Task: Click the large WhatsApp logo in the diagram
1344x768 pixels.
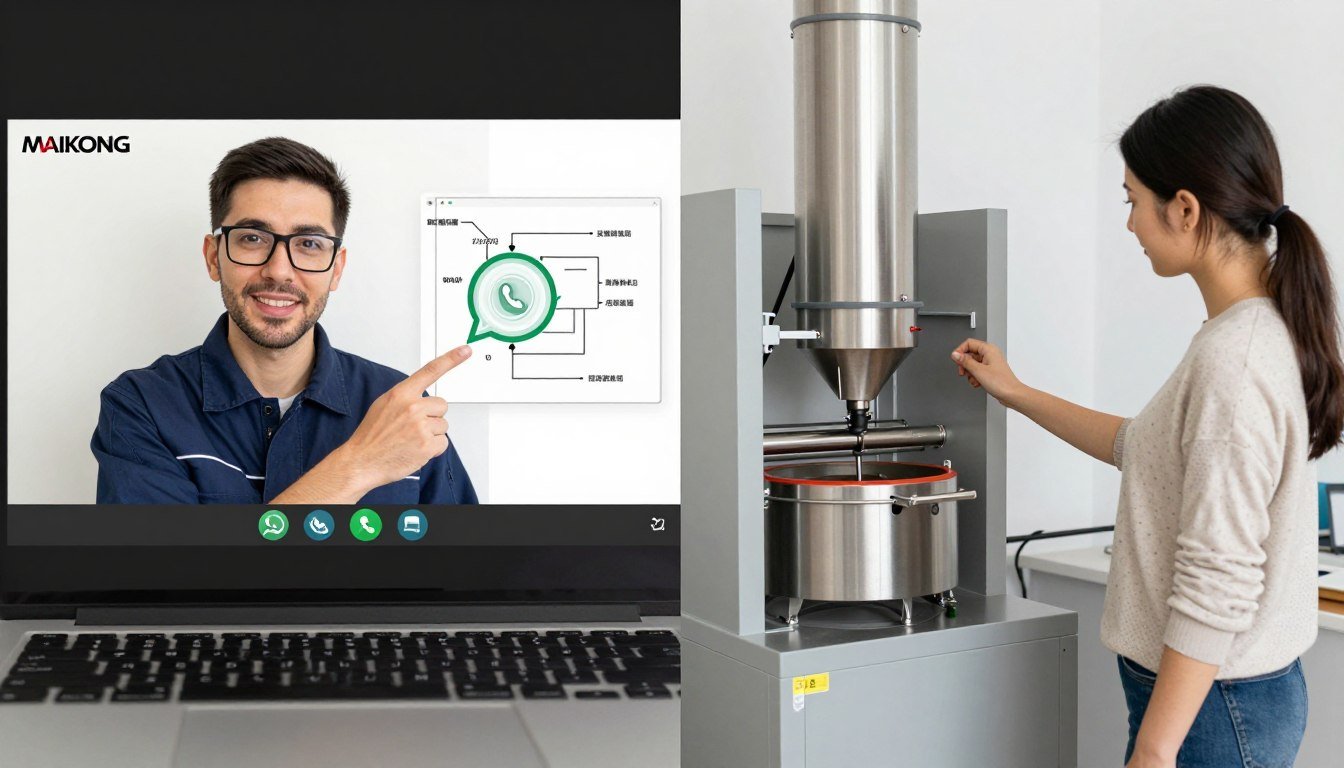Action: pos(512,297)
